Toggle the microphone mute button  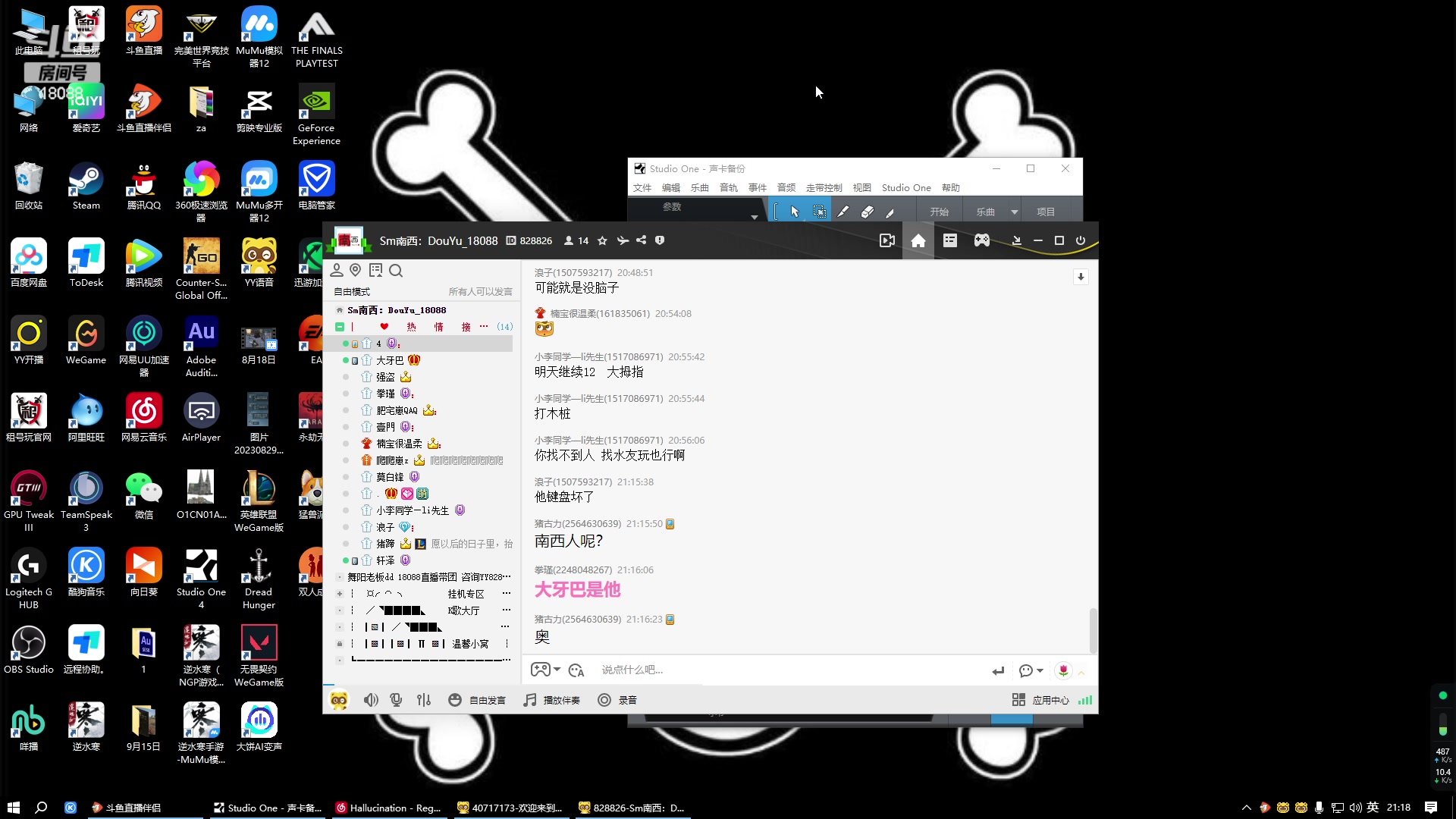[x=396, y=700]
